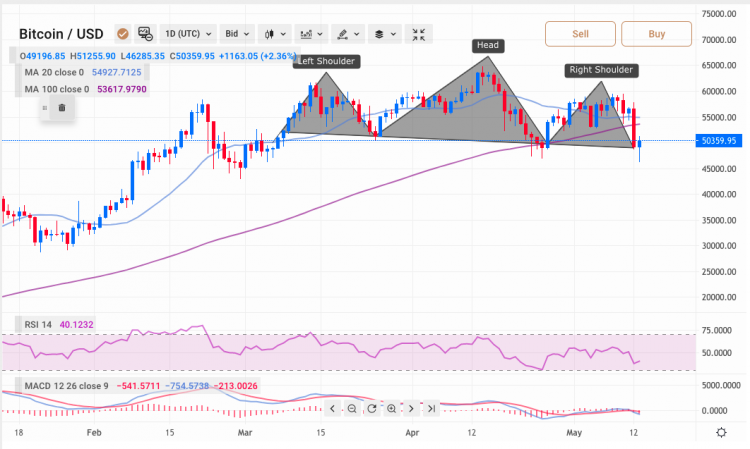Click the 20000.00 price axis label
The width and height of the screenshot is (750, 449).
pyautogui.click(x=719, y=297)
